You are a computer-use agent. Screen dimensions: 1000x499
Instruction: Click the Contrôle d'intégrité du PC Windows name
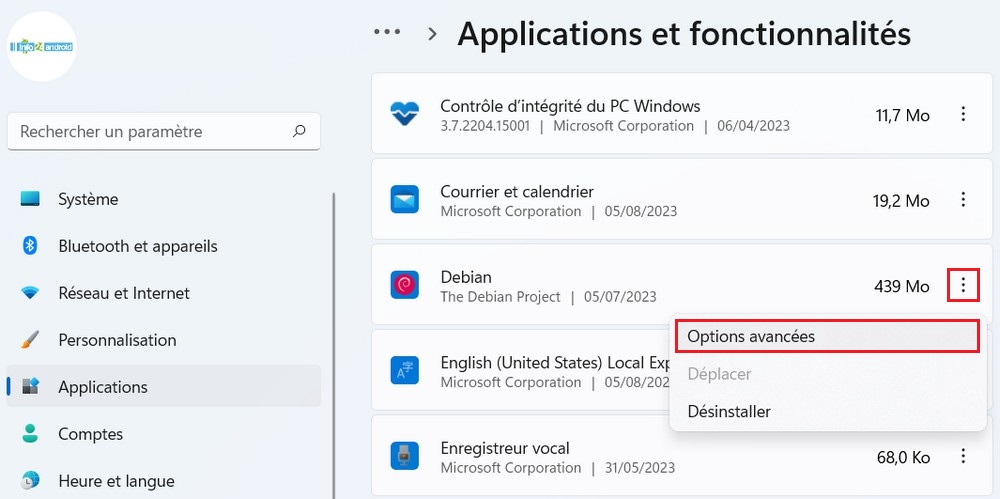(570, 105)
